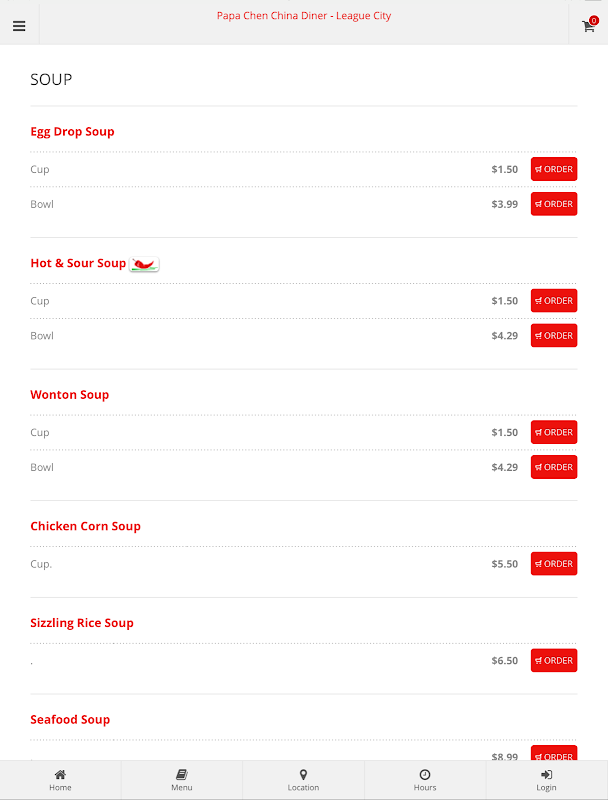The width and height of the screenshot is (608, 800).
Task: Order a bowl of Wonton Soup
Action: pyautogui.click(x=554, y=467)
